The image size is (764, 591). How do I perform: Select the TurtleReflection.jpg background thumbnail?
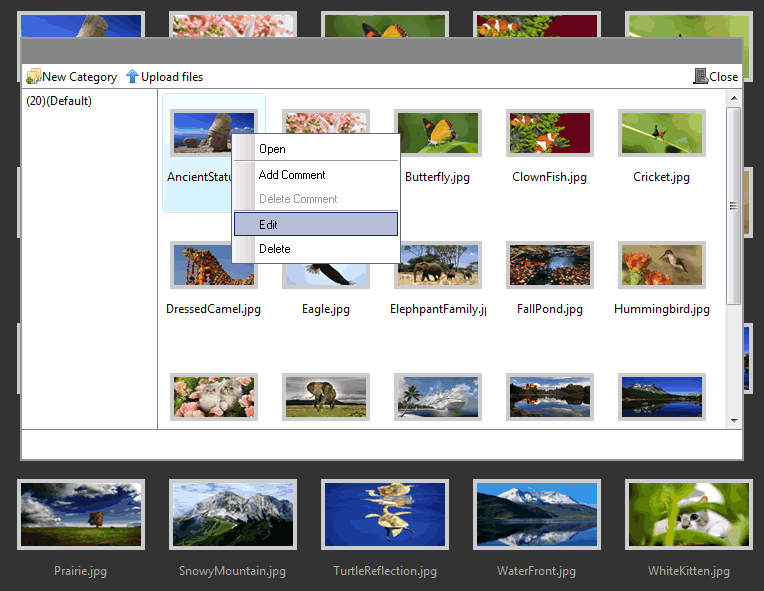click(385, 514)
